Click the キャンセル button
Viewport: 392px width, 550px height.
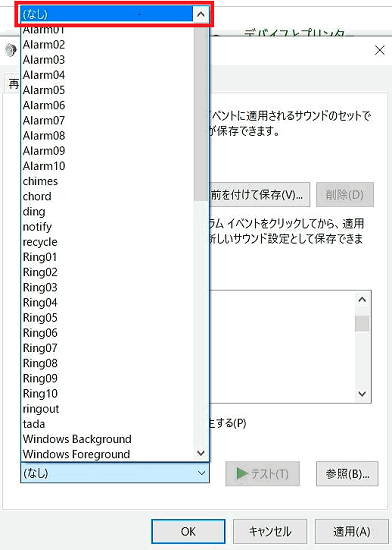(270, 531)
